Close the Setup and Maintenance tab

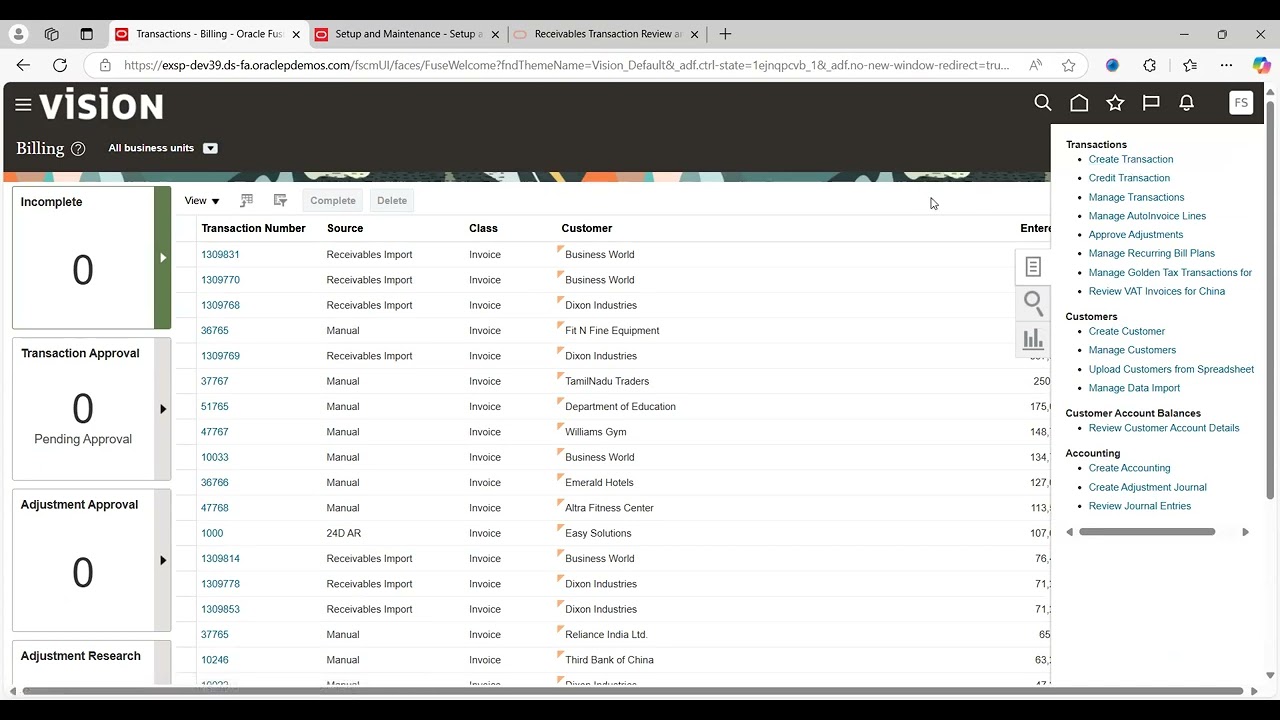tap(495, 34)
